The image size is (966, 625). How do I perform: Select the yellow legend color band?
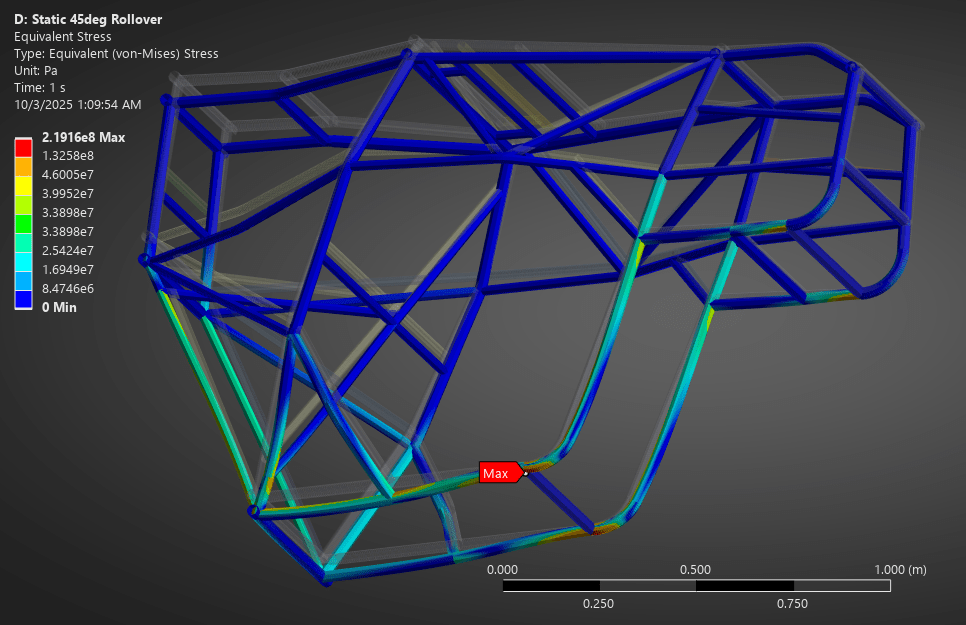point(23,184)
